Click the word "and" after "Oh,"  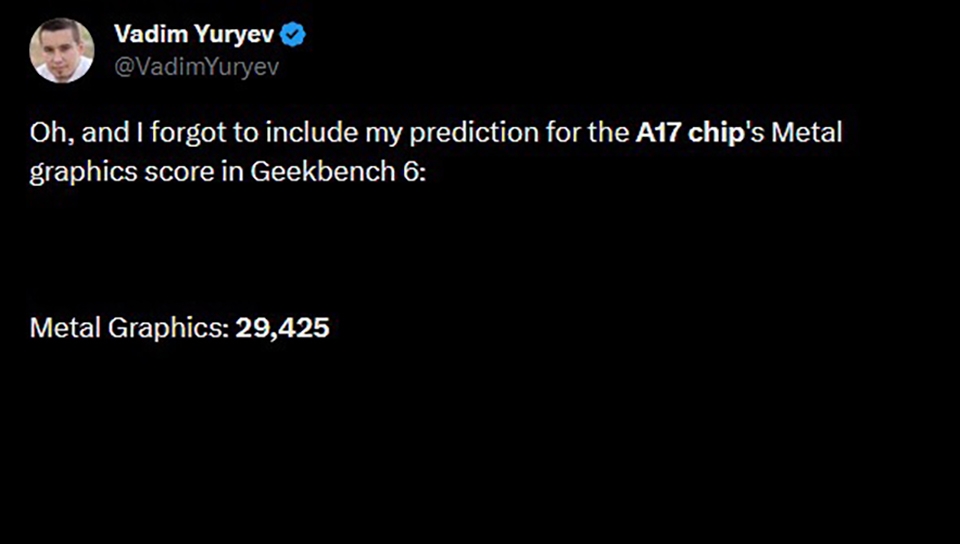click(x=95, y=134)
